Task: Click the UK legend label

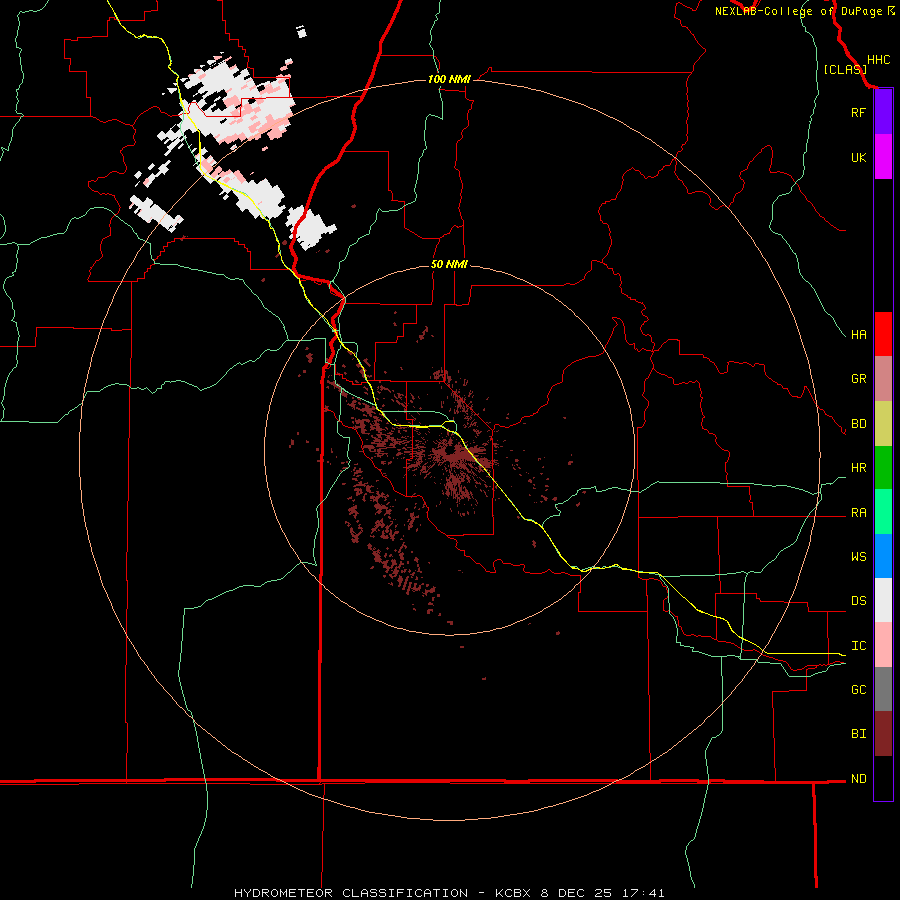Action: [x=858, y=157]
